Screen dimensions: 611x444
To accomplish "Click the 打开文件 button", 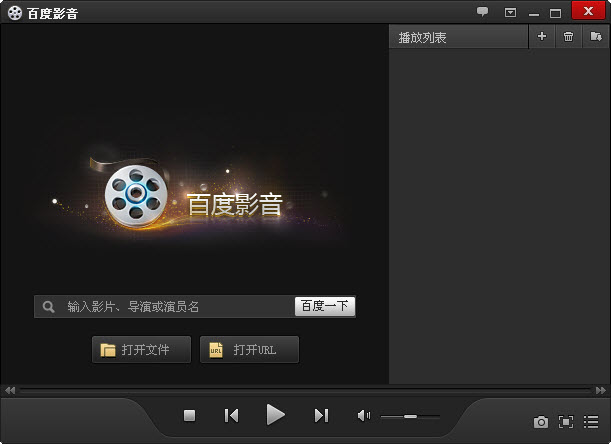I will [141, 350].
